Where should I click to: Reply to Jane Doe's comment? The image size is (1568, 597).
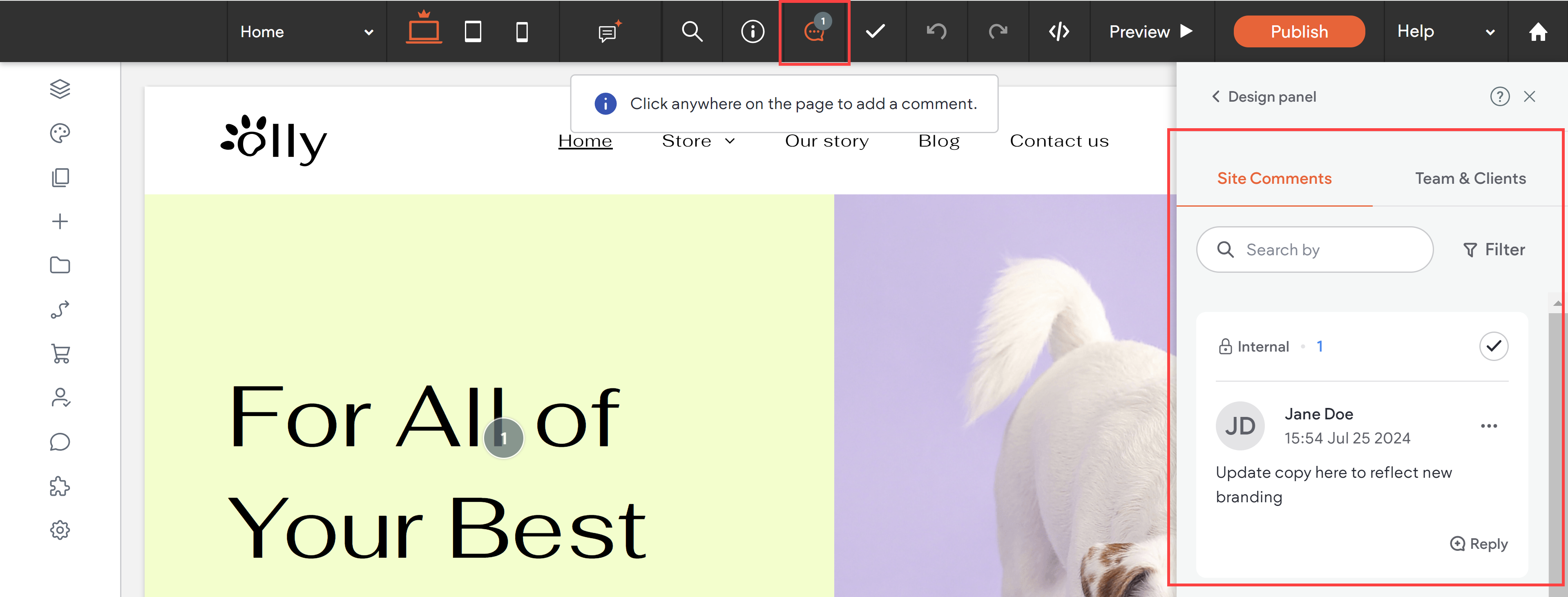pos(1479,544)
